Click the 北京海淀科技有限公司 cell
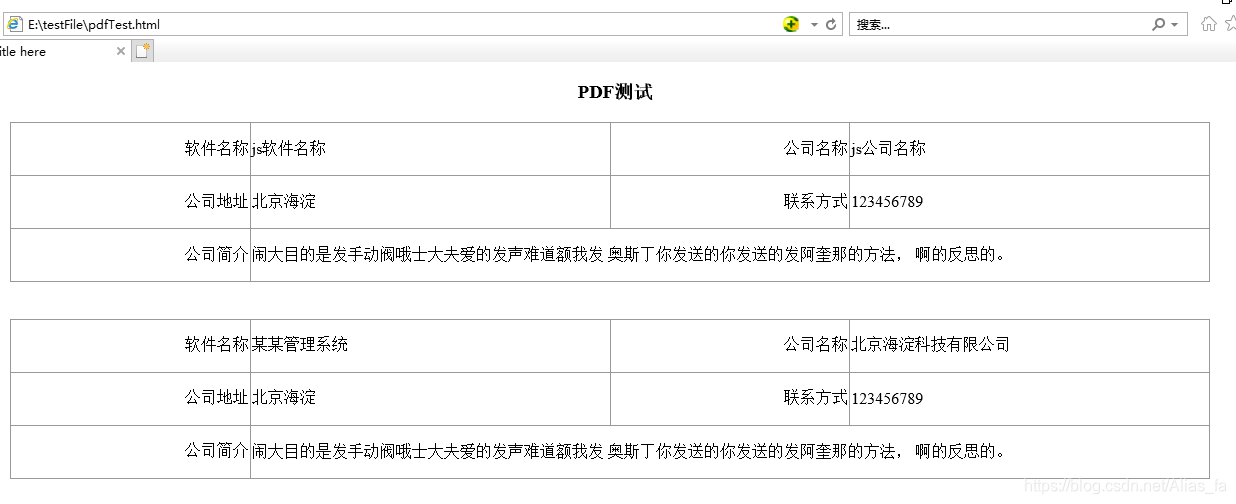Screen dimensions: 1236x504 point(1029,346)
